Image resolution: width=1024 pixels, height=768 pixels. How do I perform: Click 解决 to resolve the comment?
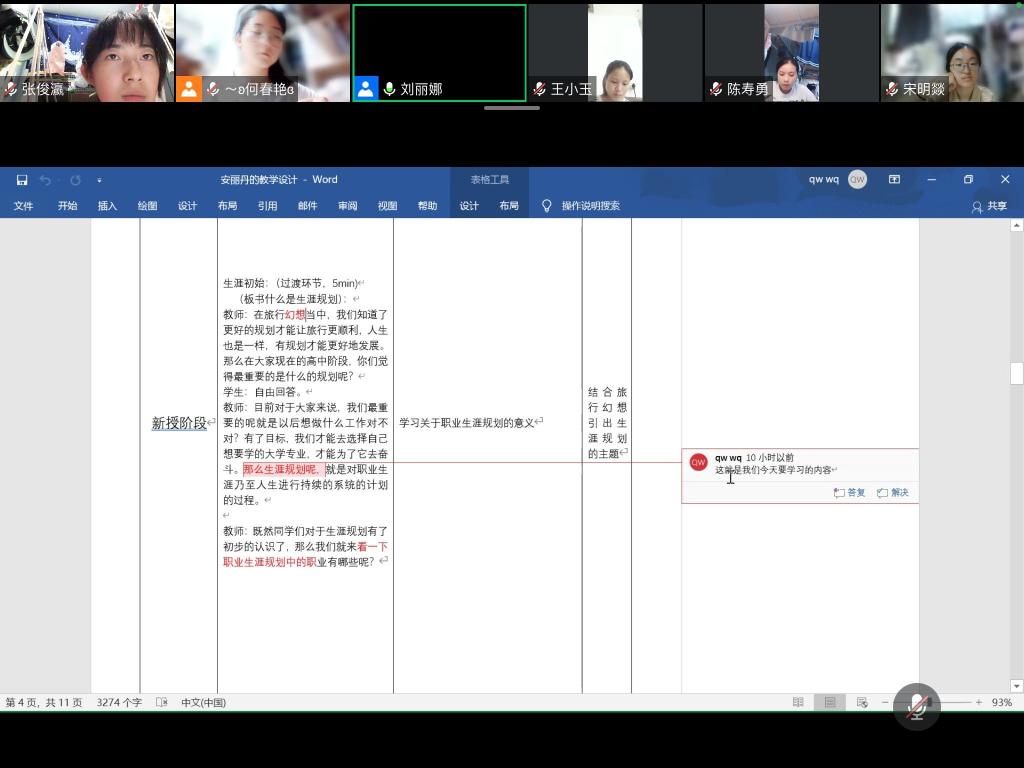pyautogui.click(x=893, y=493)
